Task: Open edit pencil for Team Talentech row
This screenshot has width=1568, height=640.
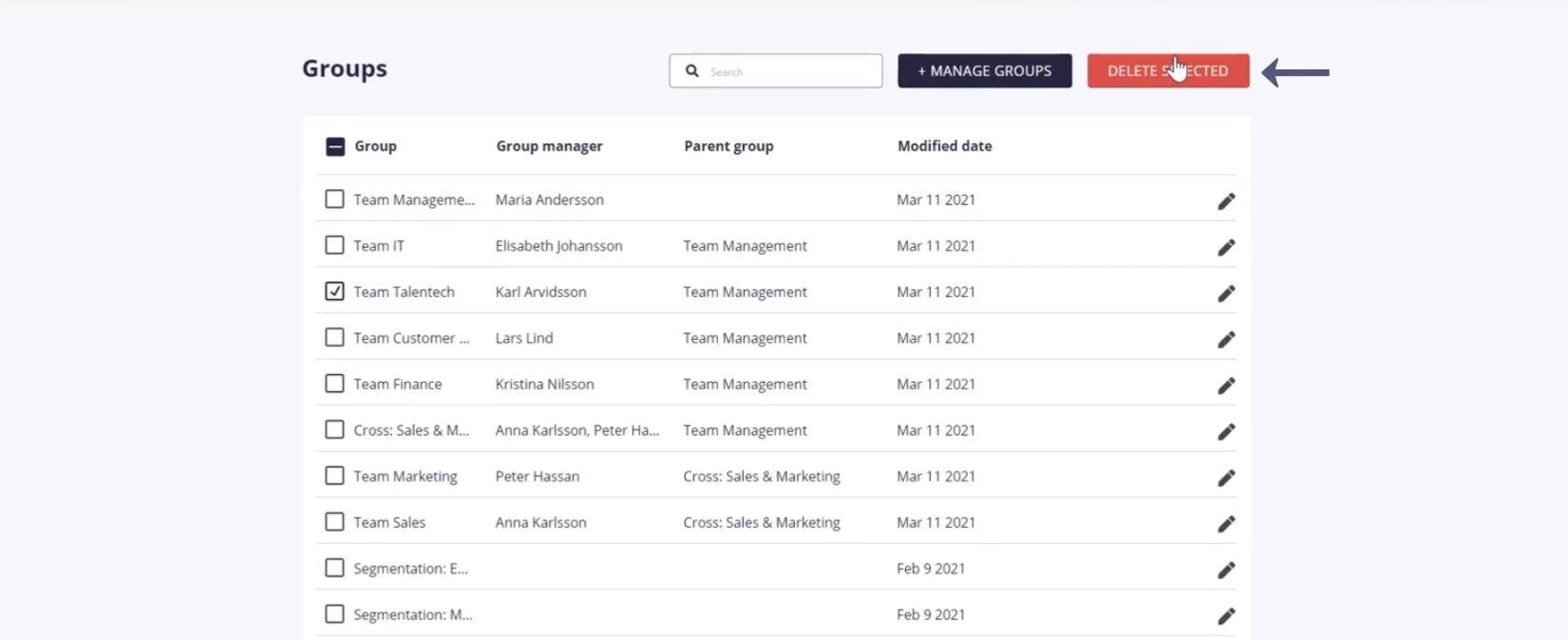Action: tap(1226, 293)
